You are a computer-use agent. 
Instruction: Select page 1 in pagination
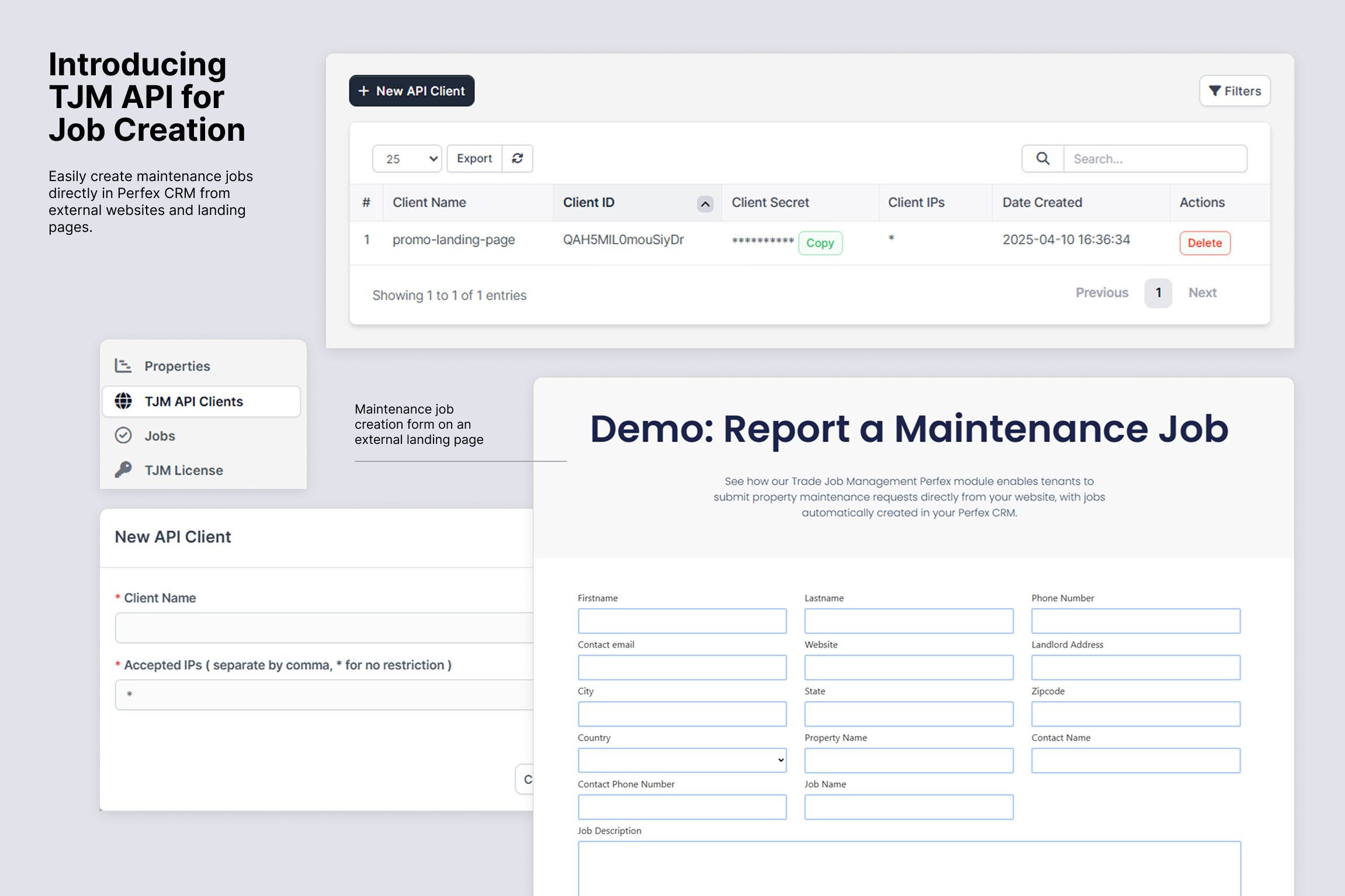tap(1158, 293)
